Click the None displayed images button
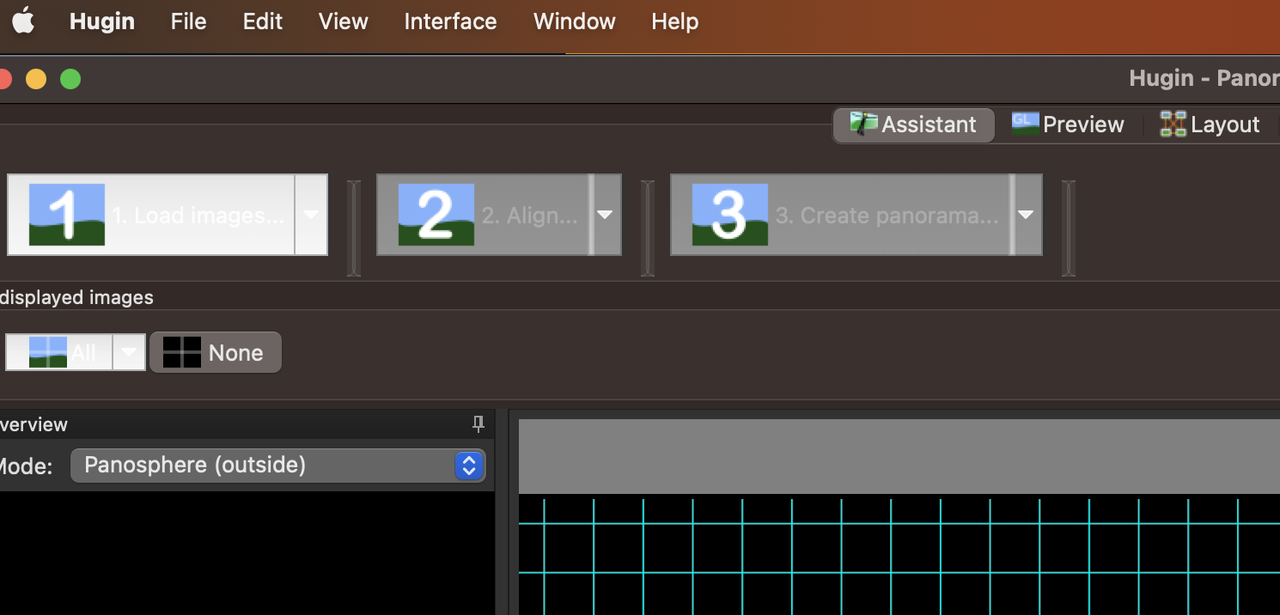The image size is (1280, 615). pyautogui.click(x=215, y=352)
